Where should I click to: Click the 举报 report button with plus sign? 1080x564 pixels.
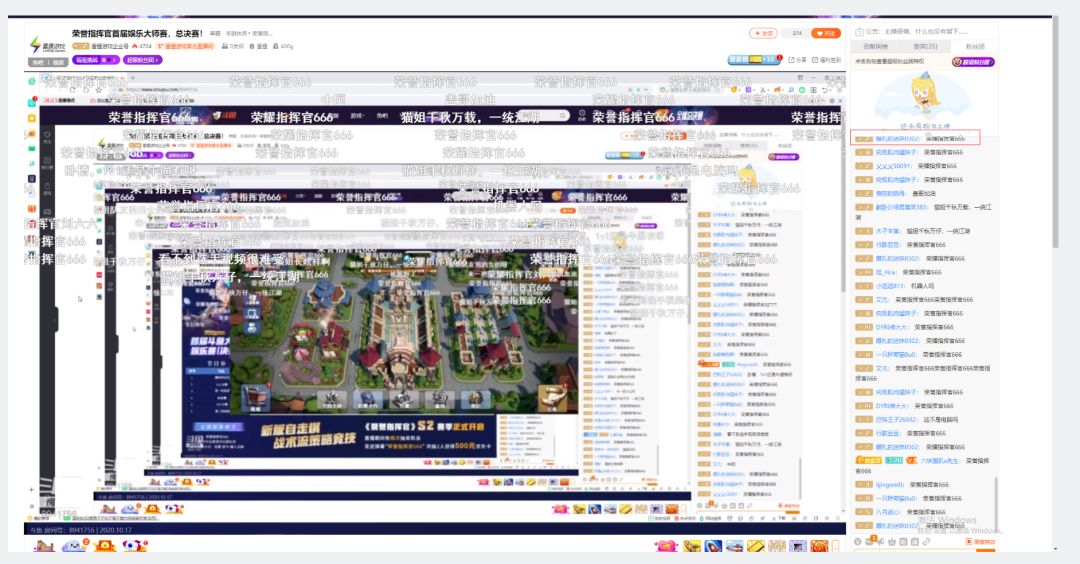763,33
